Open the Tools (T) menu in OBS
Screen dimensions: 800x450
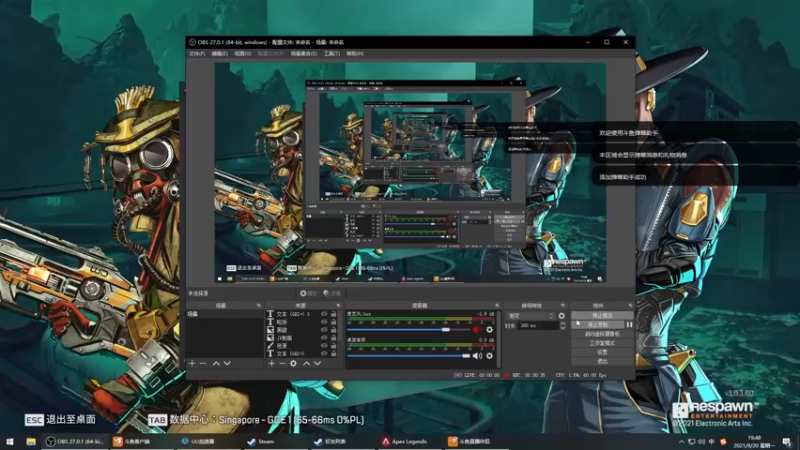(332, 54)
